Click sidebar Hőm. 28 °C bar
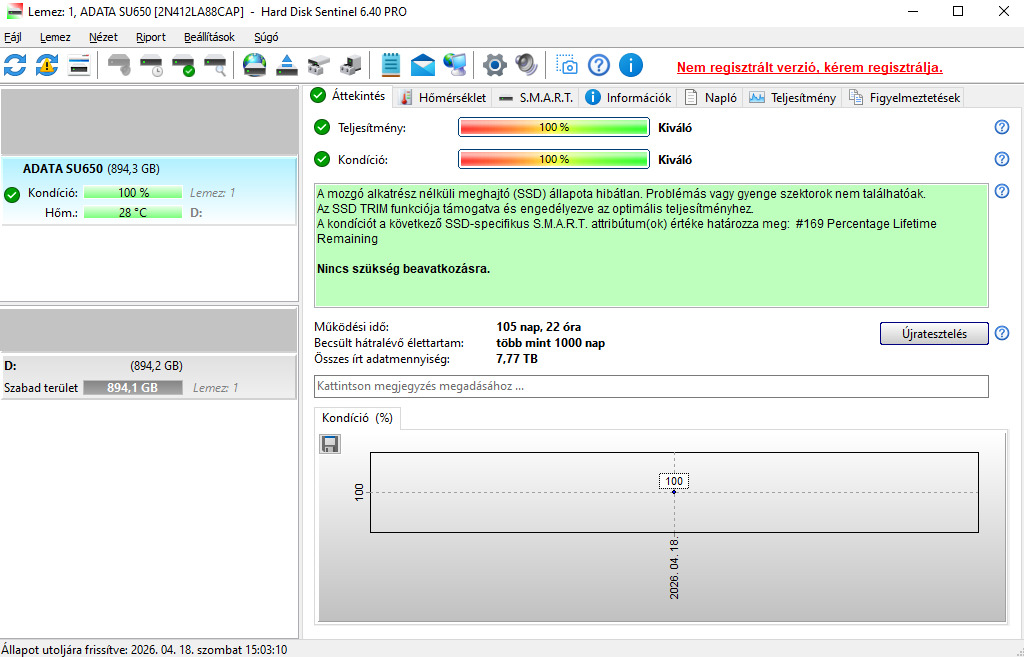1024x657 pixels. pos(133,212)
